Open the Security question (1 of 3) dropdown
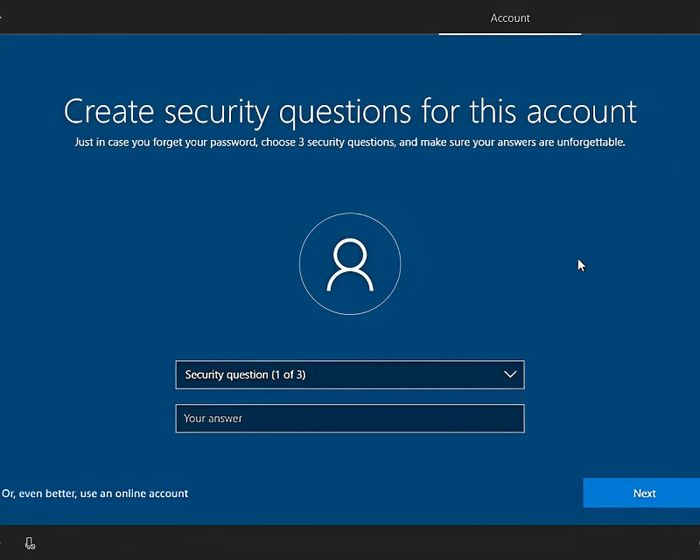The image size is (700, 560). click(350, 375)
